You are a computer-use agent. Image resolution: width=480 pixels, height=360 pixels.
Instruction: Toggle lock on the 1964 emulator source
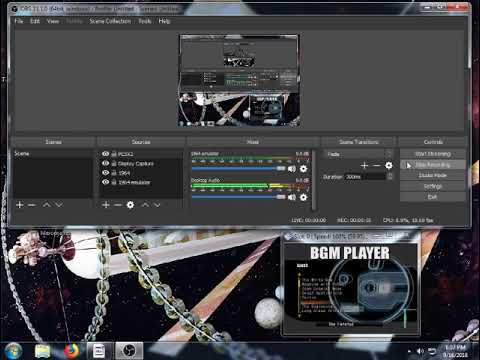tap(114, 182)
